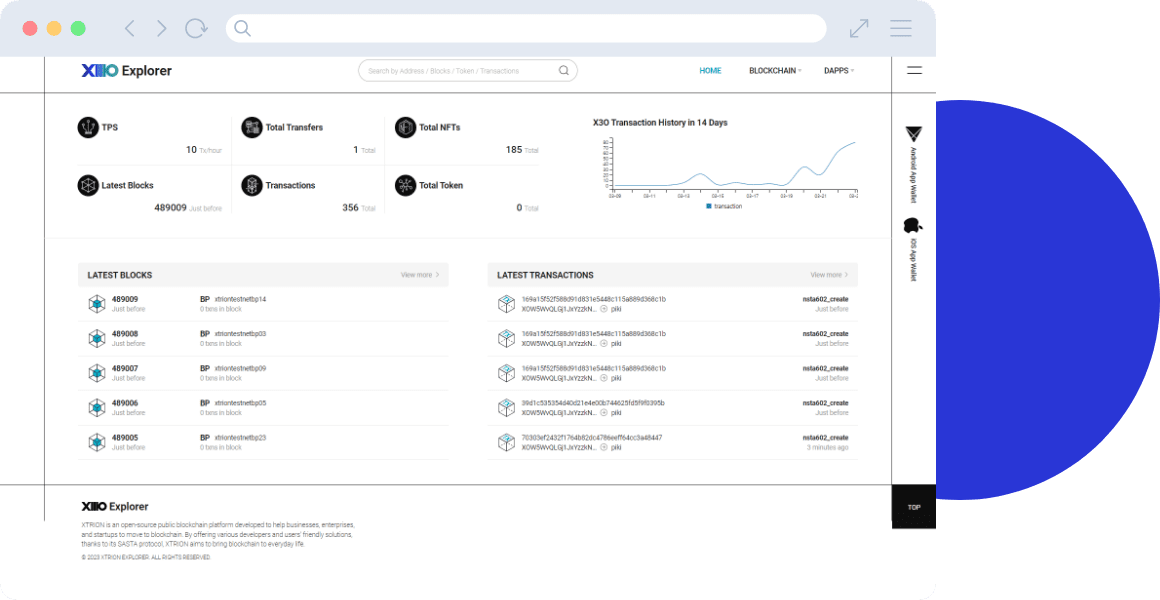Open block 489007 link

(125, 368)
